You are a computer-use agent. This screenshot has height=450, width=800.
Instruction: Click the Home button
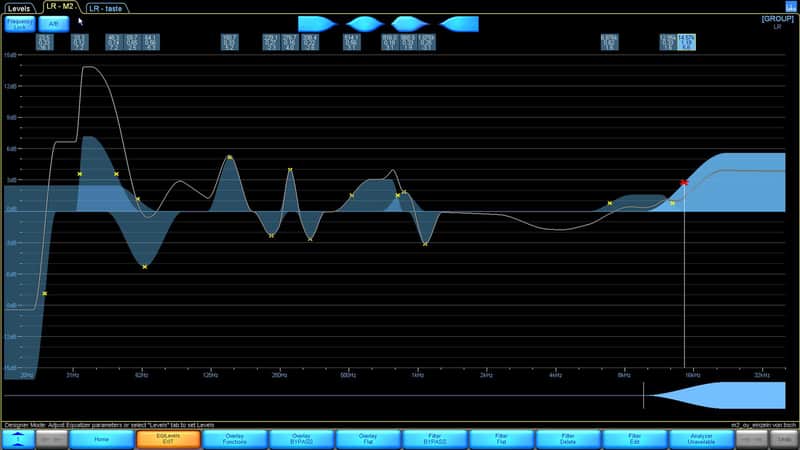click(101, 439)
